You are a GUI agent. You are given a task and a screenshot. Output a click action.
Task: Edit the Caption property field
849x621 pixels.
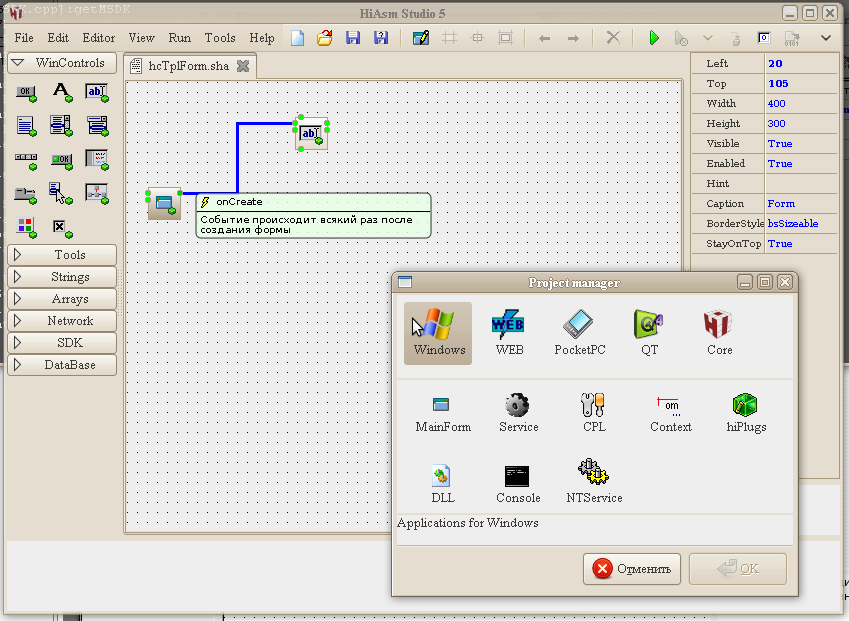[x=800, y=204]
